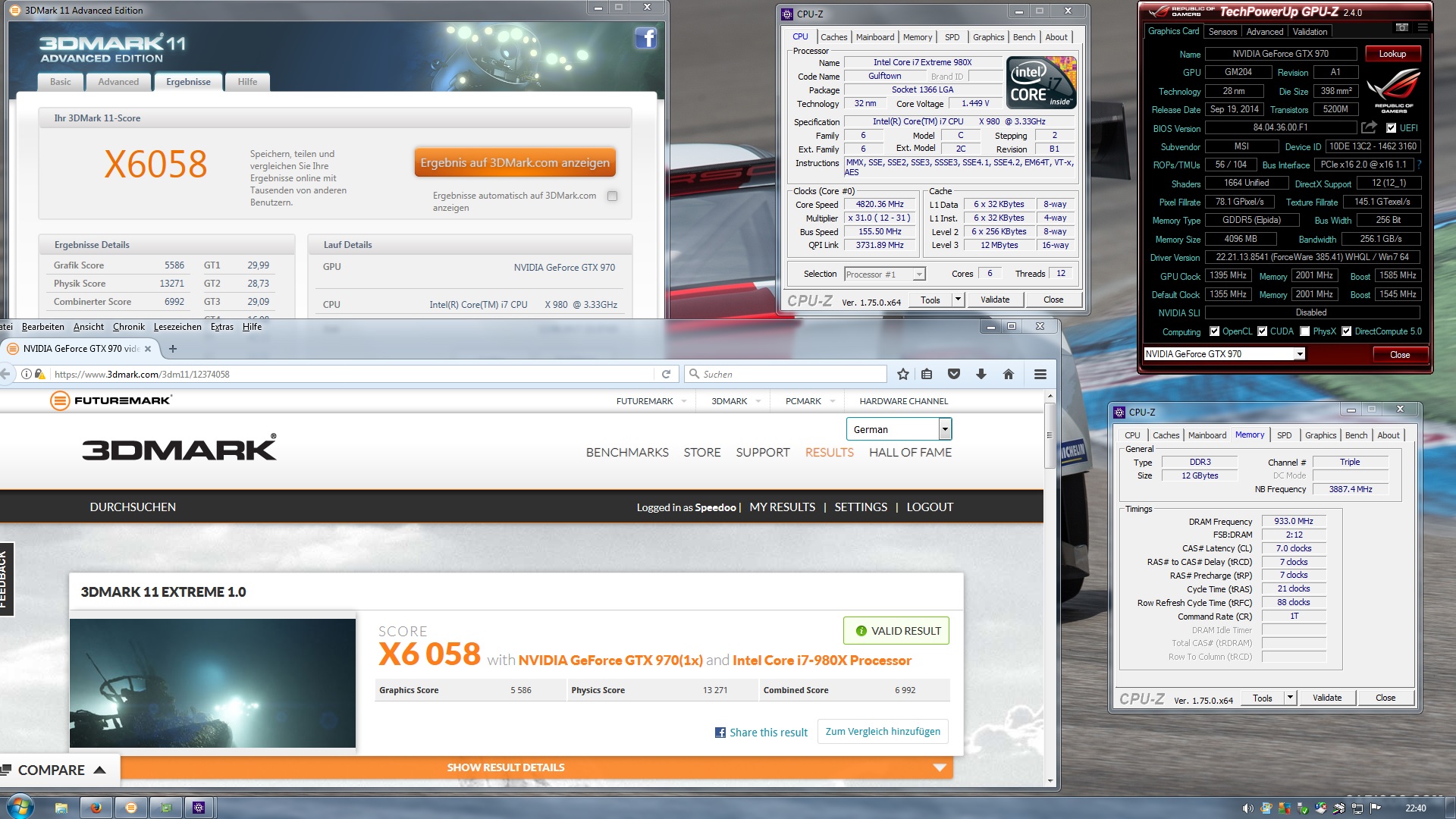Screen dimensions: 1456x819
Task: Switch to Firefox in the taskbar
Action: click(96, 808)
